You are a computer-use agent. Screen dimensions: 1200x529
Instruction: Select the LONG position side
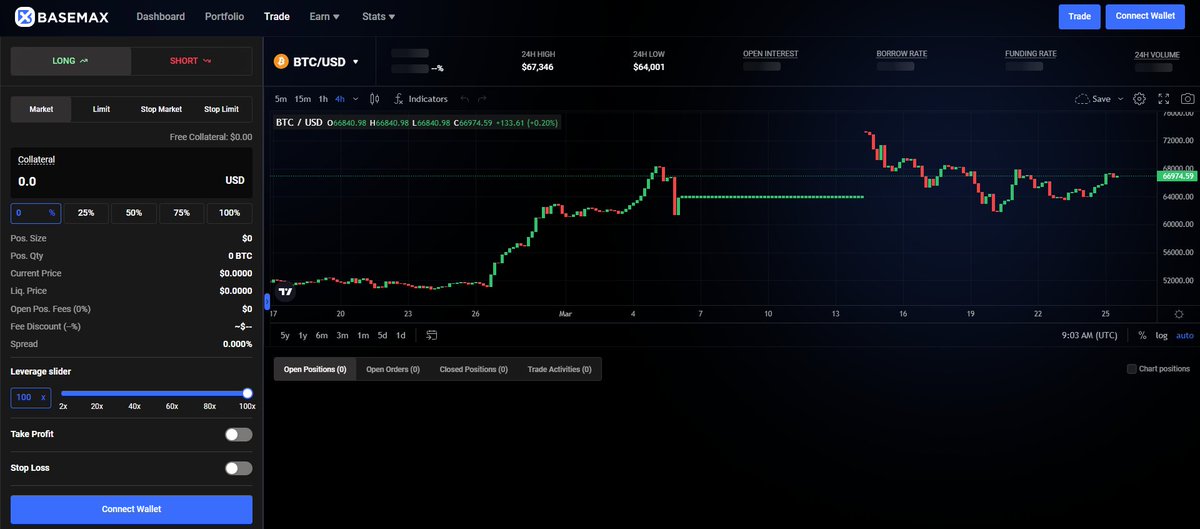pyautogui.click(x=70, y=61)
